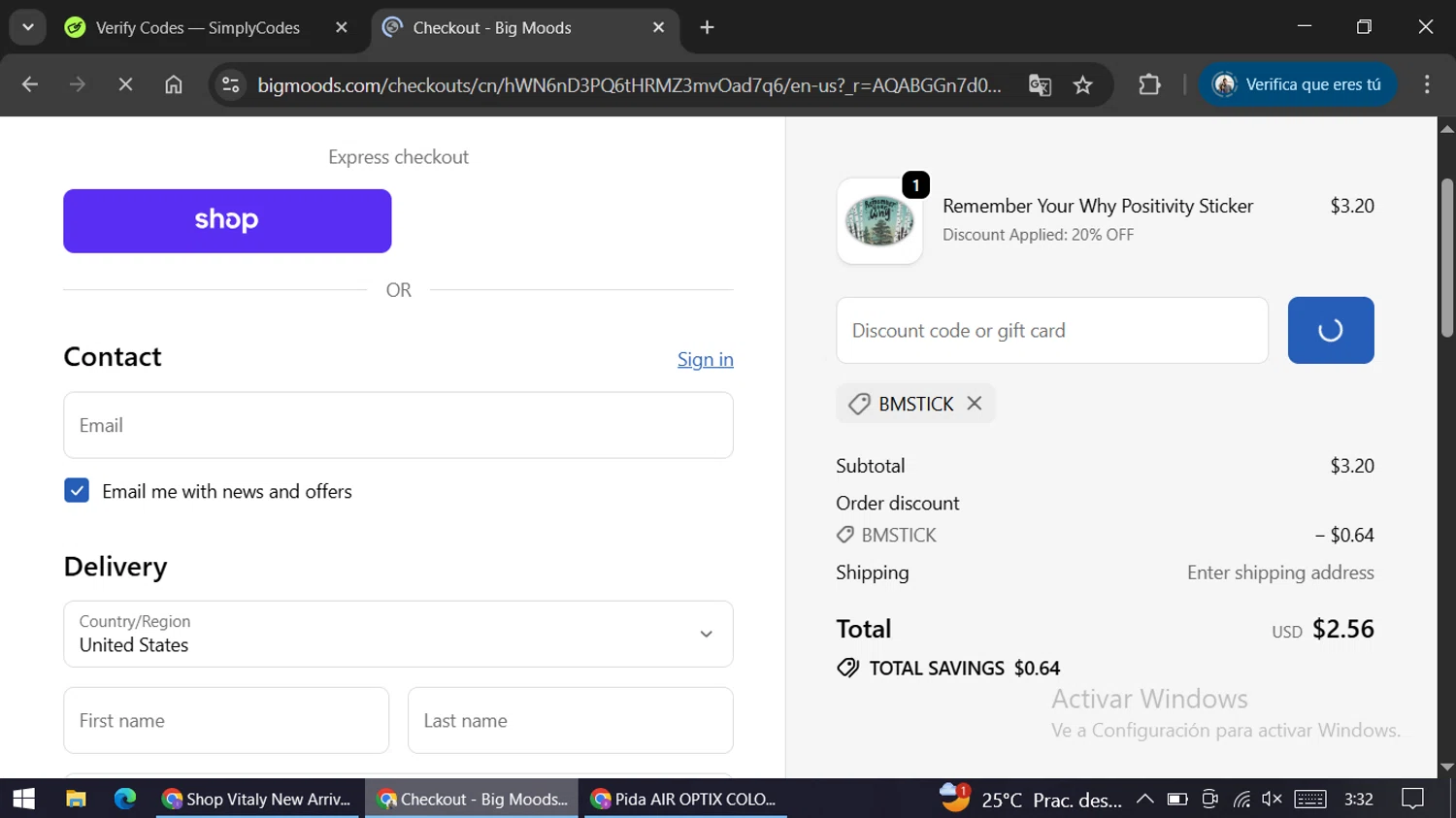1456x818 pixels.
Task: Open File Explorer from taskbar
Action: point(76,799)
